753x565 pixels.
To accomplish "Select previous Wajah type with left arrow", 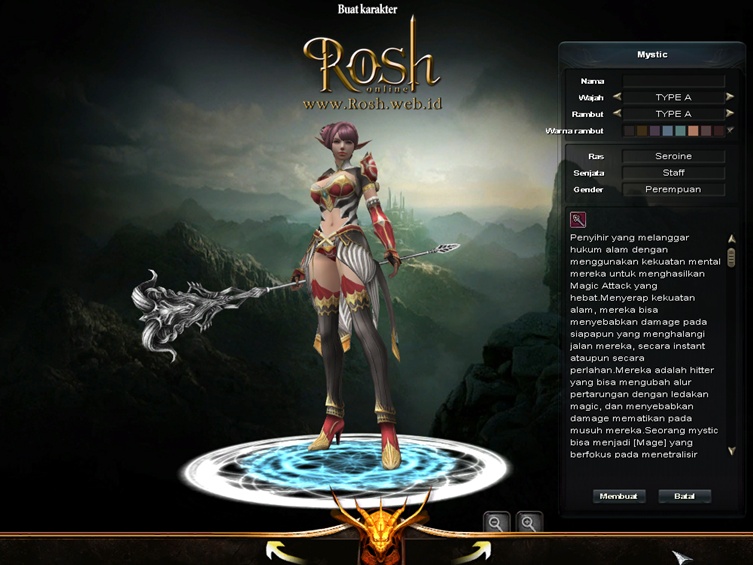I will point(617,97).
